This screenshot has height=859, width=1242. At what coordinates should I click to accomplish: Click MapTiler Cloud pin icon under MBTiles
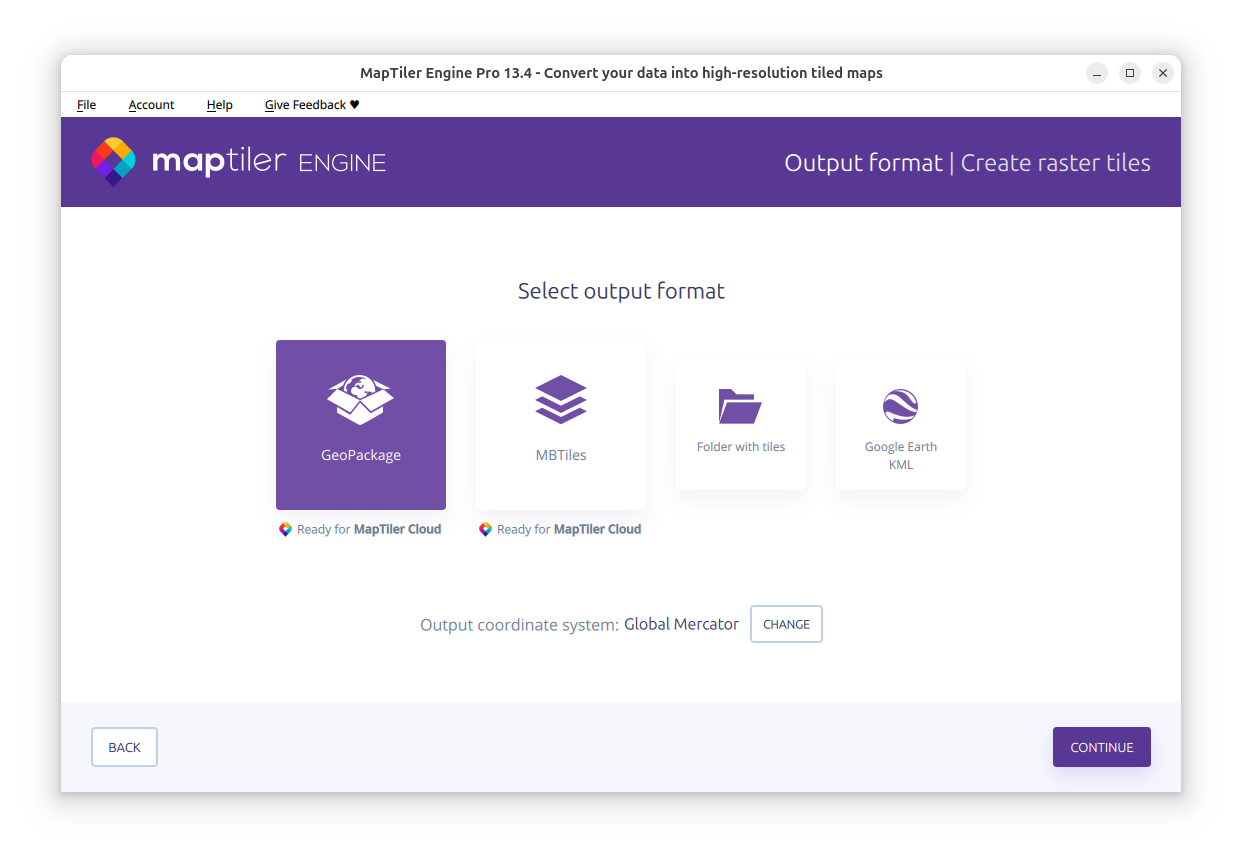click(485, 529)
